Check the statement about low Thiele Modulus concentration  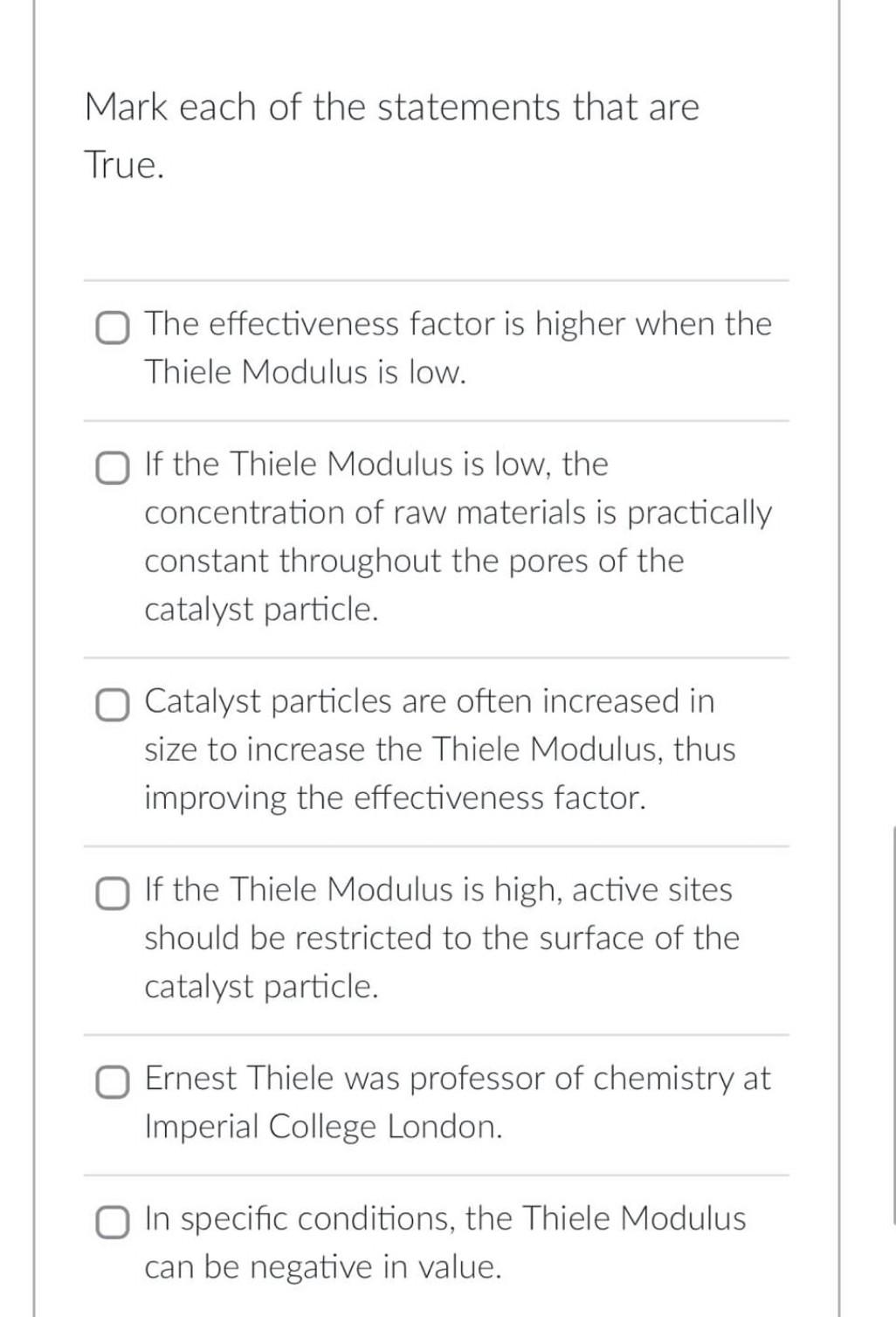pyautogui.click(x=113, y=468)
